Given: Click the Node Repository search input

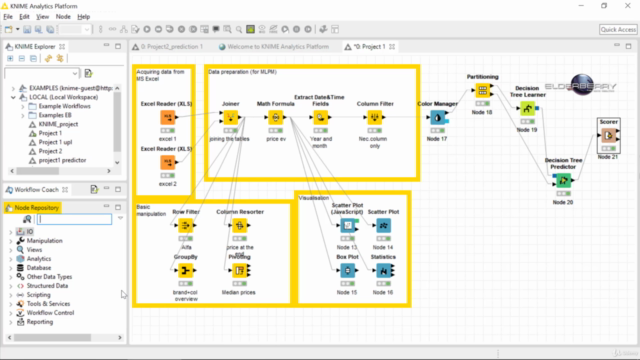Looking at the screenshot, I should point(74,219).
